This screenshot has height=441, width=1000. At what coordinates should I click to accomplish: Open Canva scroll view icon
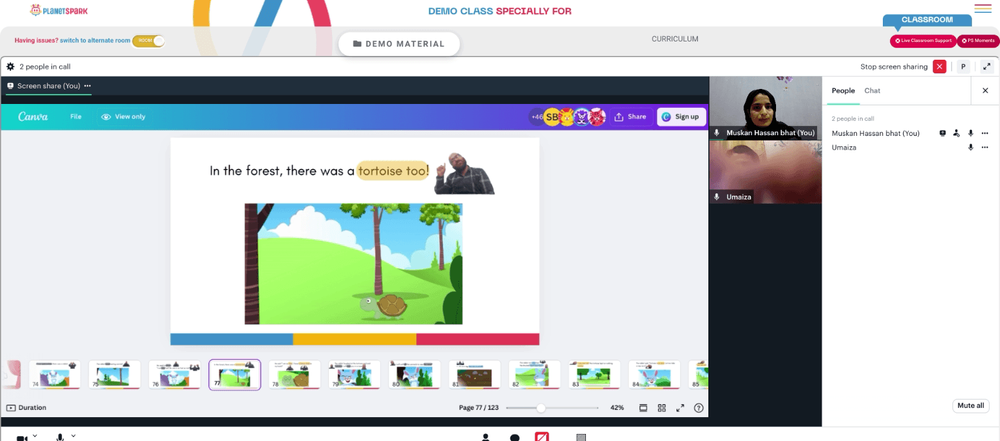pyautogui.click(x=643, y=408)
